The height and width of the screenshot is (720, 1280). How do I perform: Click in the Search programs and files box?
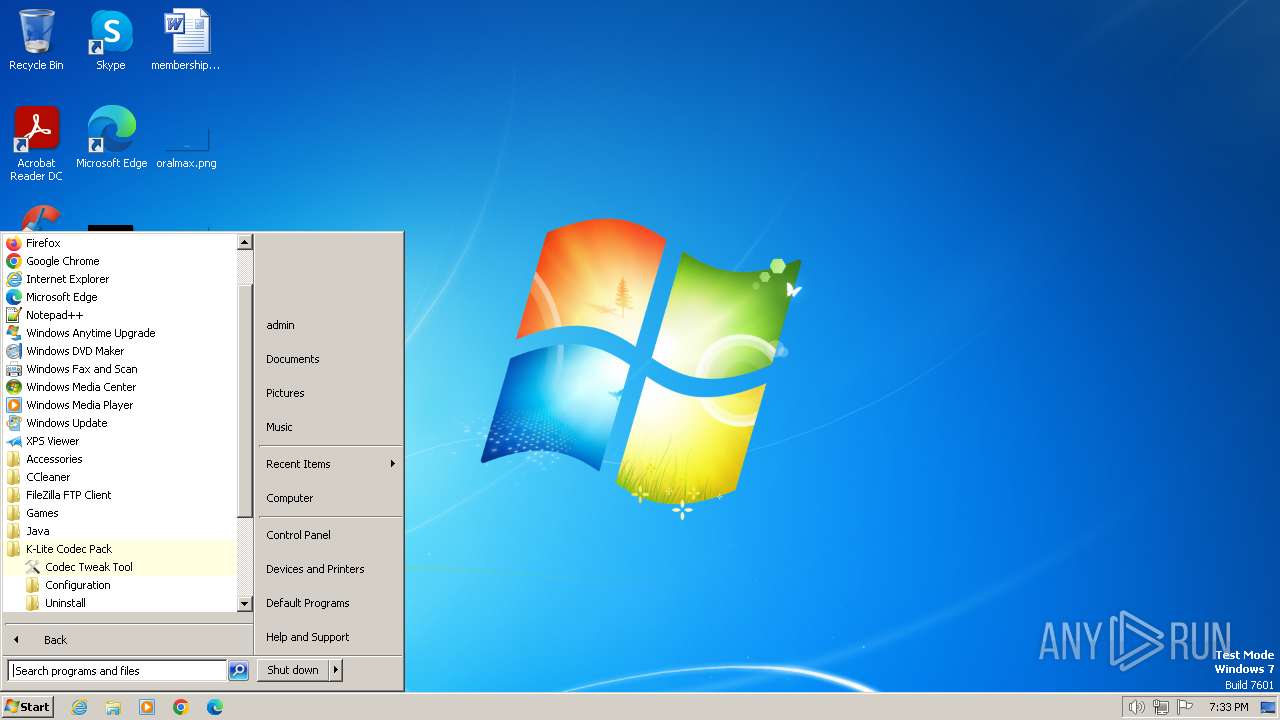tap(117, 671)
